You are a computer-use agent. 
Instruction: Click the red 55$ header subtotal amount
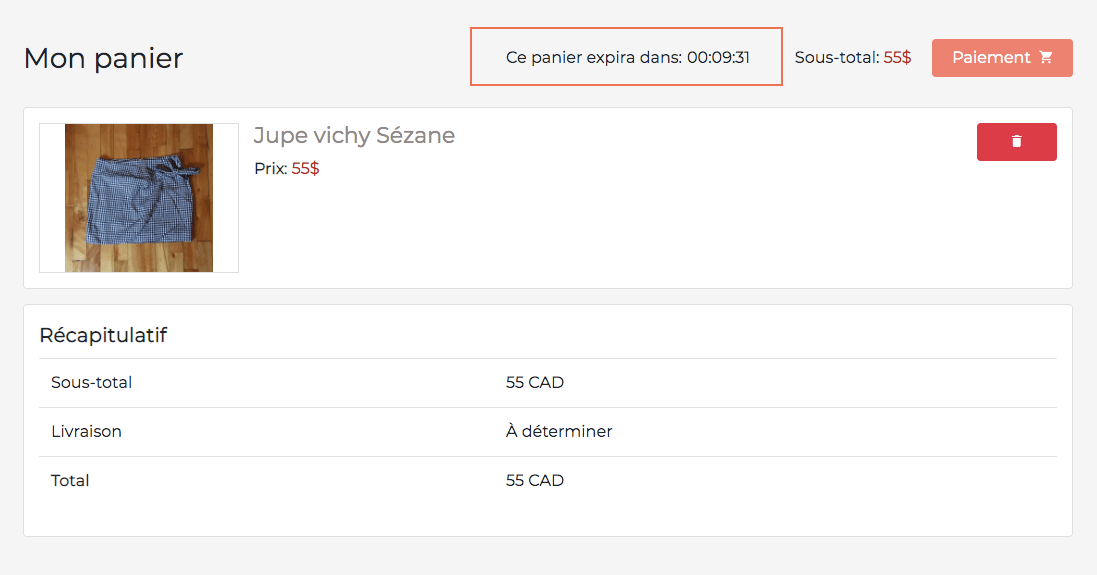click(897, 58)
